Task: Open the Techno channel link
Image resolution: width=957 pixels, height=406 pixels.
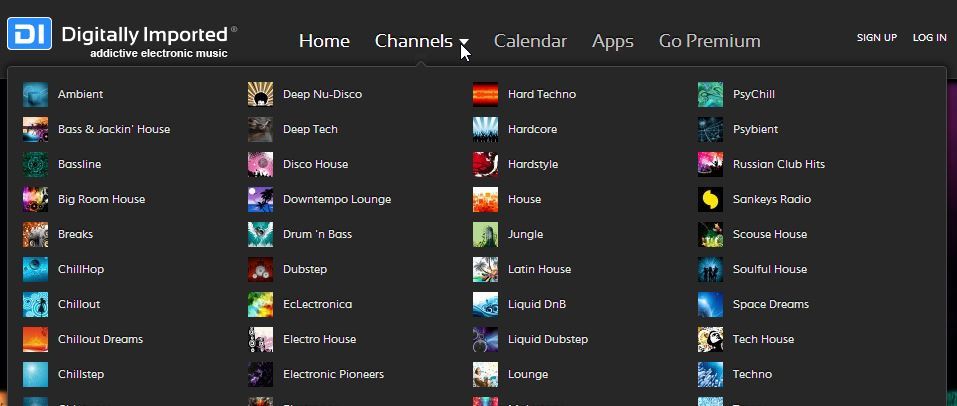Action: (753, 374)
